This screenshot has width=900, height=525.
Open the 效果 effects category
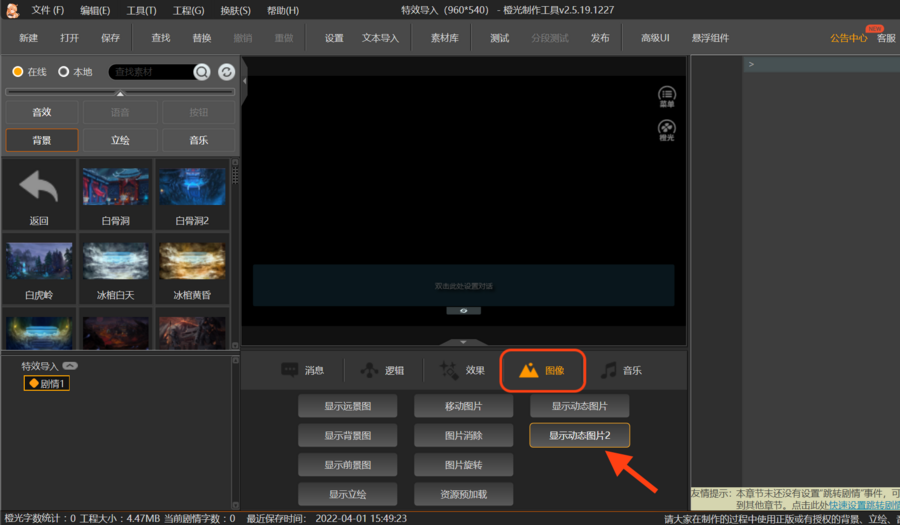point(462,370)
